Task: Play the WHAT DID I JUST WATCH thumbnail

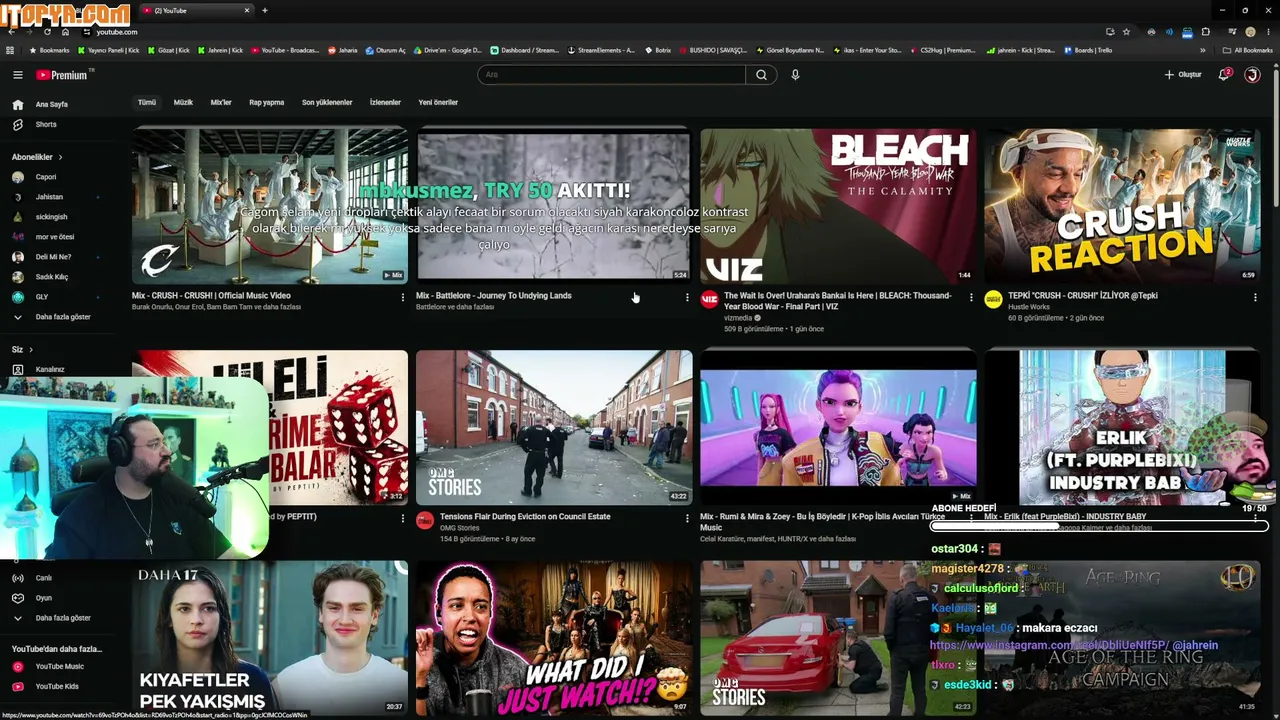Action: point(554,637)
